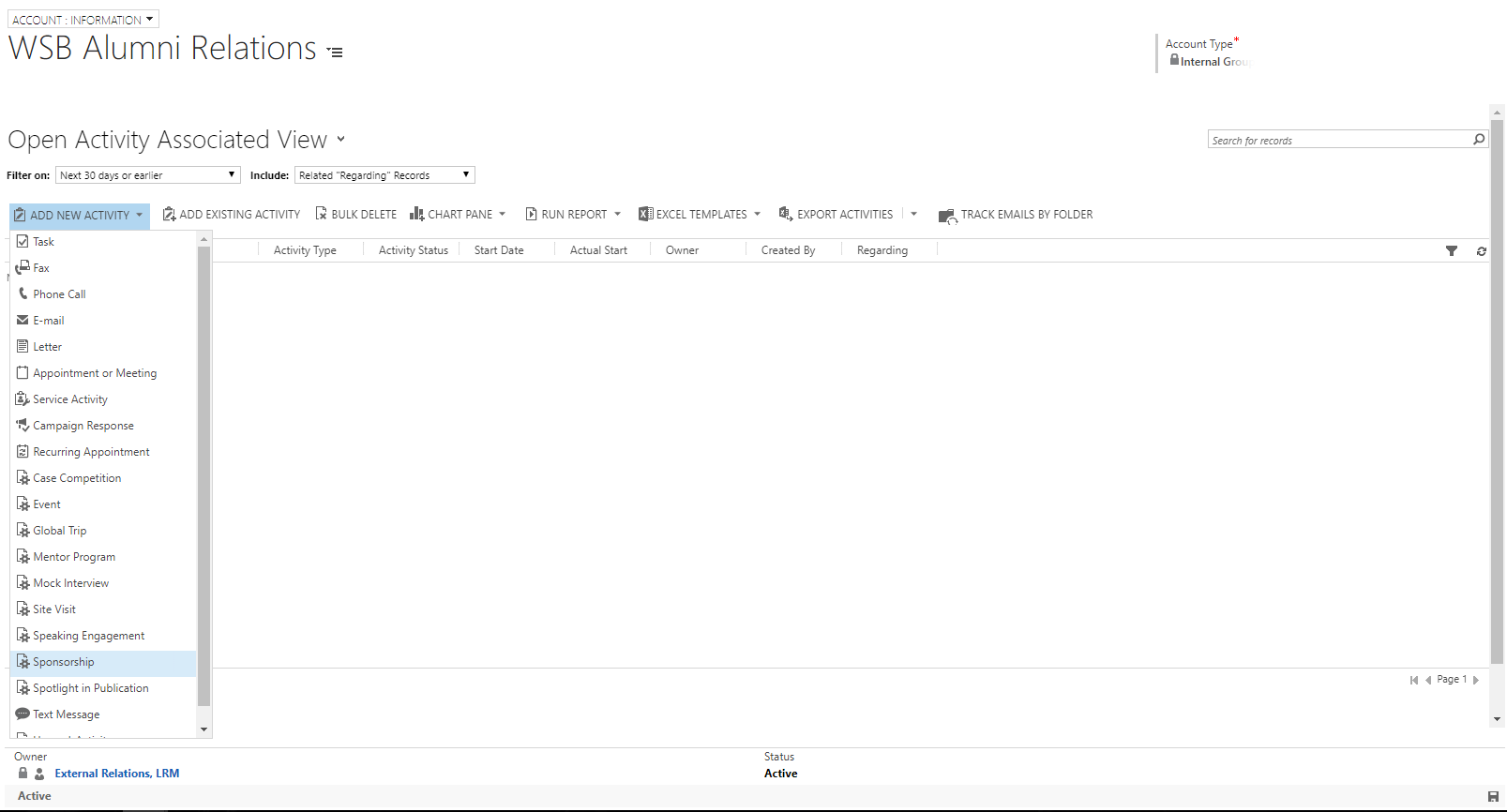Open Track Emails By Folder
Viewport: 1507px width, 812px height.
click(x=1016, y=215)
